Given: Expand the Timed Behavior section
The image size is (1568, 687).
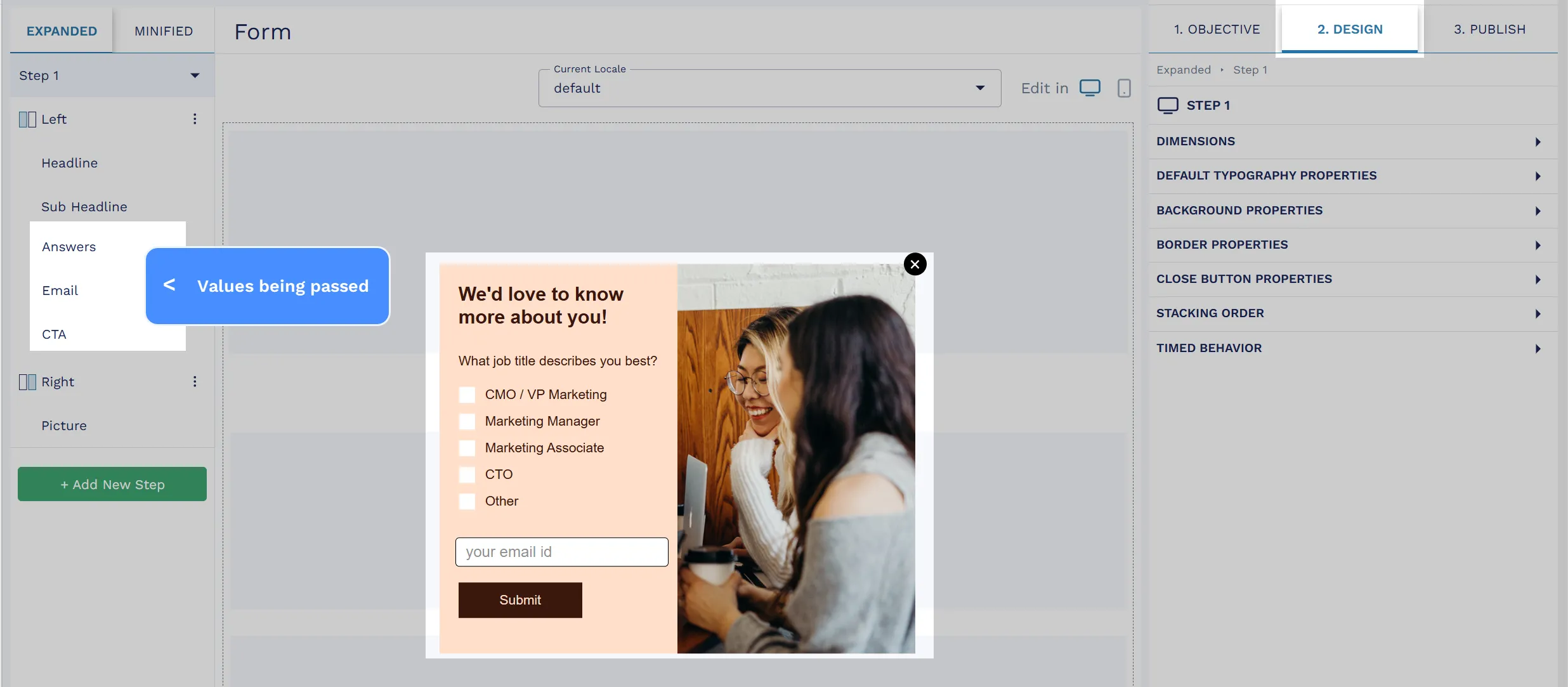Looking at the screenshot, I should (x=1350, y=348).
